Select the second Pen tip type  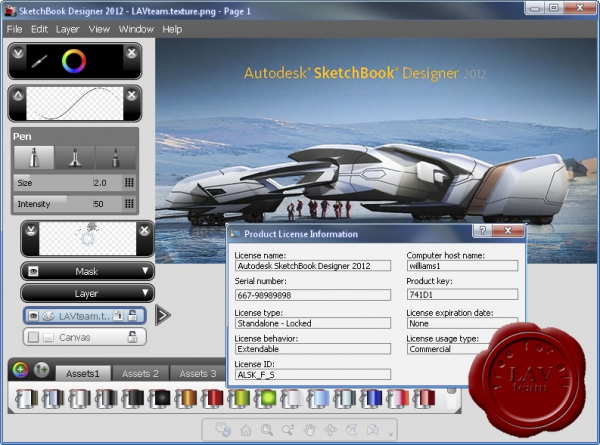pyautogui.click(x=75, y=157)
